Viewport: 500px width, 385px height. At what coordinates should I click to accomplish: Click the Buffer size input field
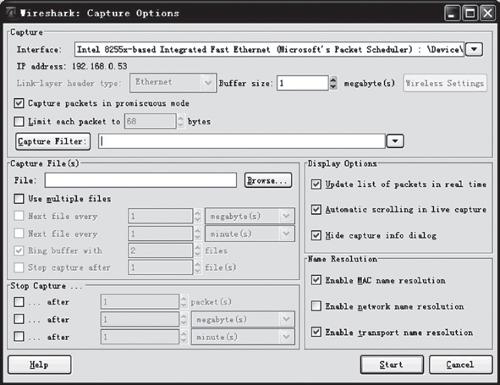303,83
